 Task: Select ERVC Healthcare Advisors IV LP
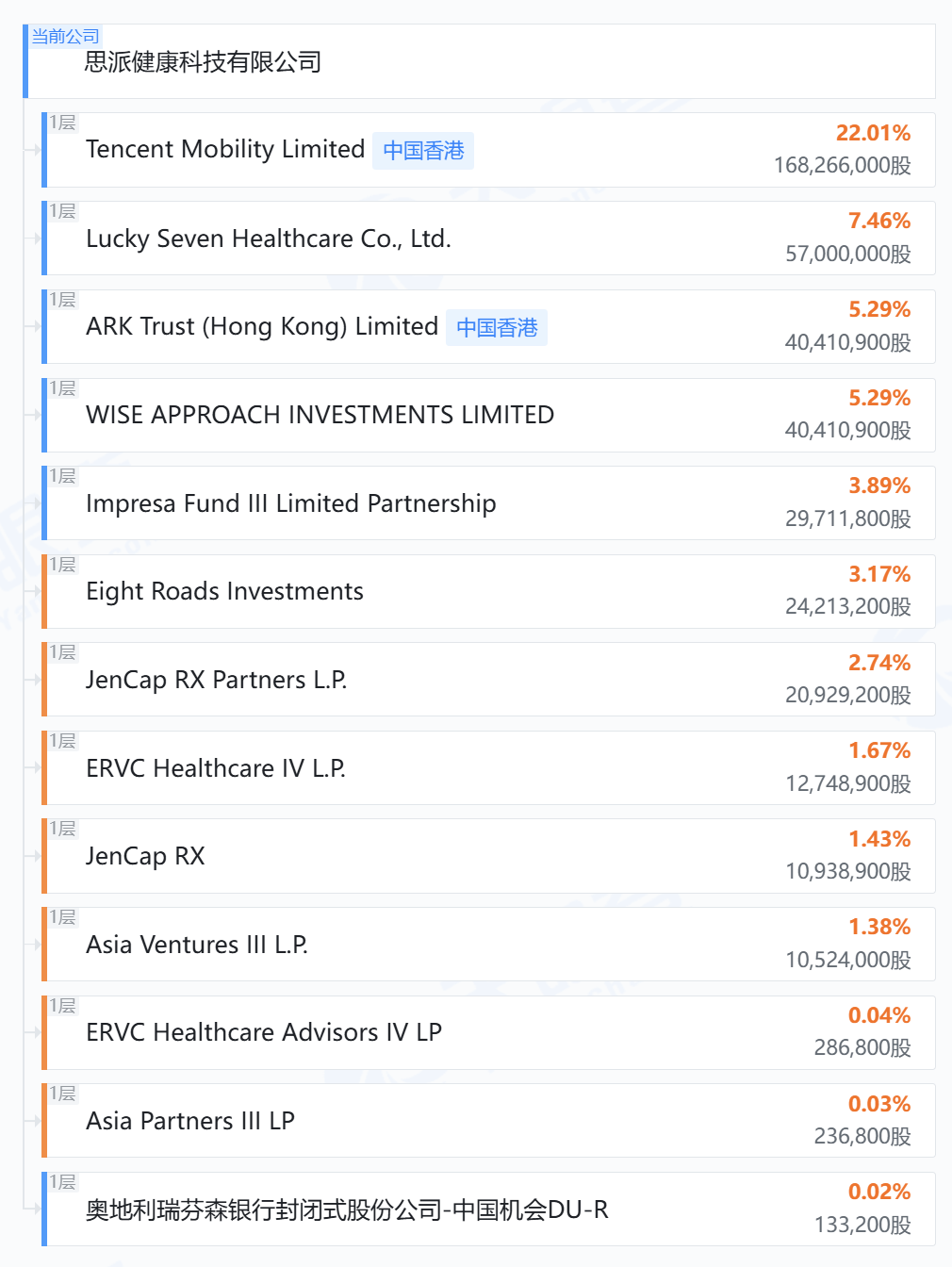[x=263, y=1033]
